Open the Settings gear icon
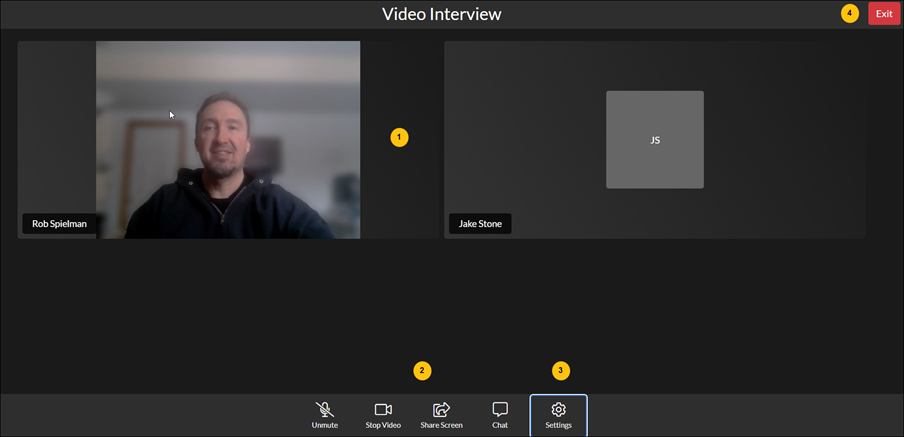 (558, 409)
